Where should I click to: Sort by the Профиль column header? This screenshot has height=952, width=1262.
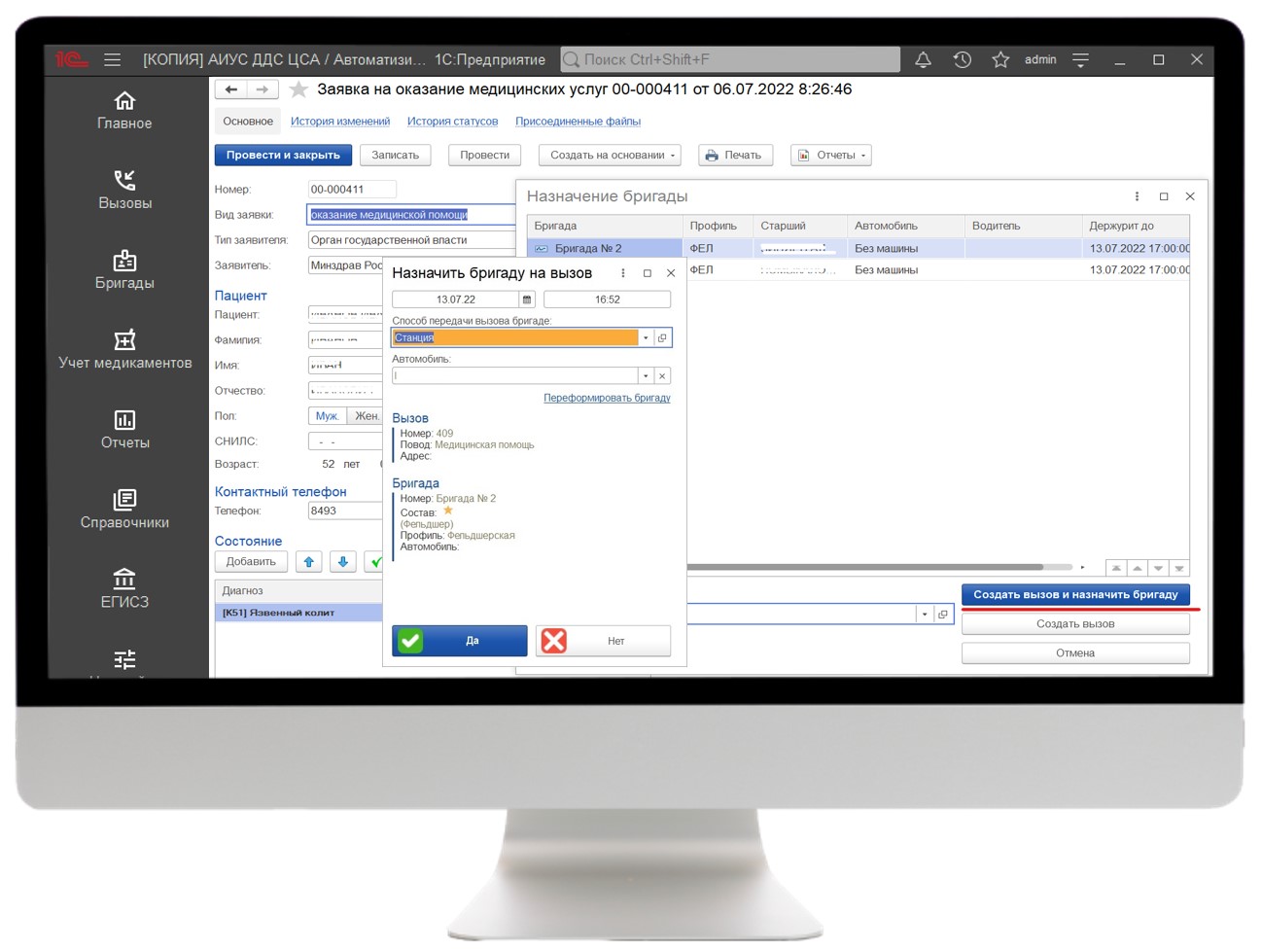(x=718, y=226)
